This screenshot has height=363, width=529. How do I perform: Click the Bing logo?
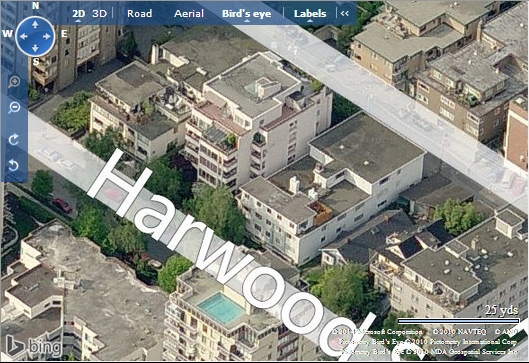click(34, 346)
